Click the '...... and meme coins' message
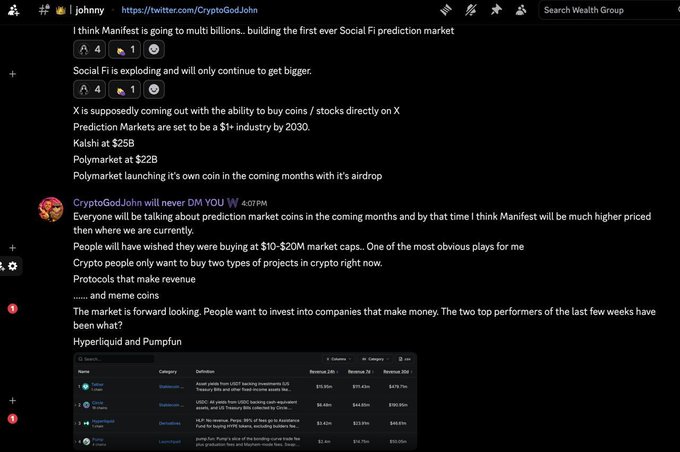 [116, 295]
